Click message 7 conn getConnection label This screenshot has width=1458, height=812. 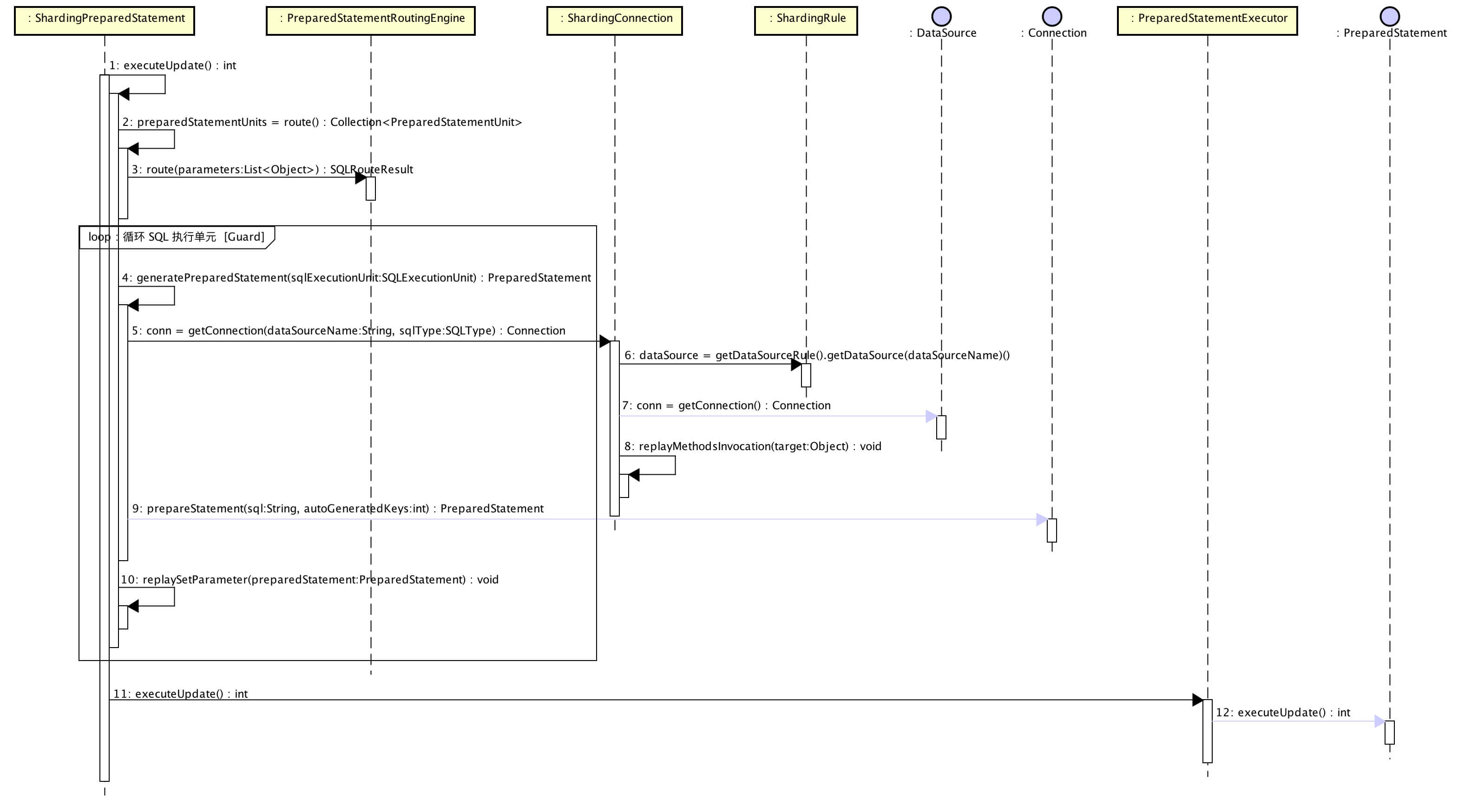click(x=726, y=406)
